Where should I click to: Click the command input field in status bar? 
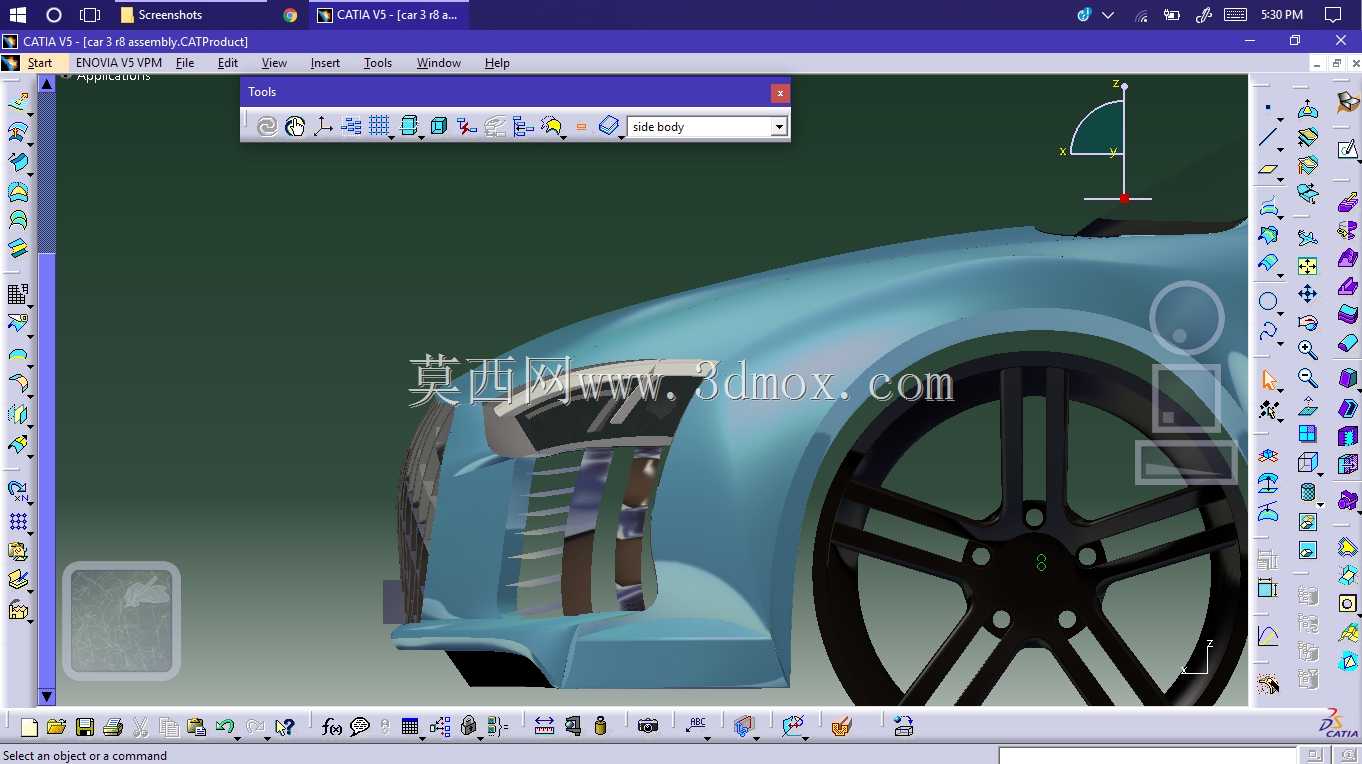(x=1148, y=755)
